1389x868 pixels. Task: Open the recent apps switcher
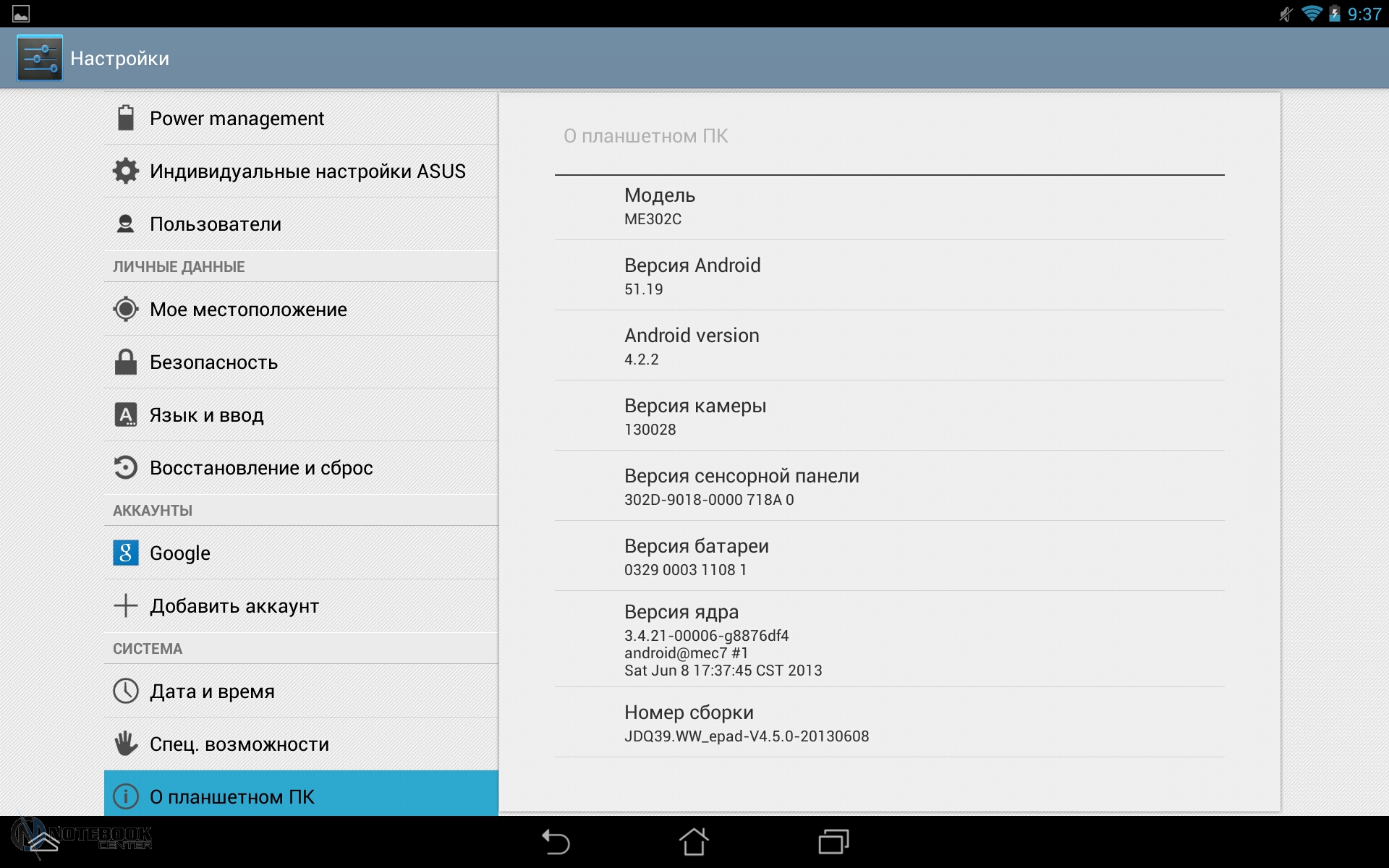pos(833,842)
